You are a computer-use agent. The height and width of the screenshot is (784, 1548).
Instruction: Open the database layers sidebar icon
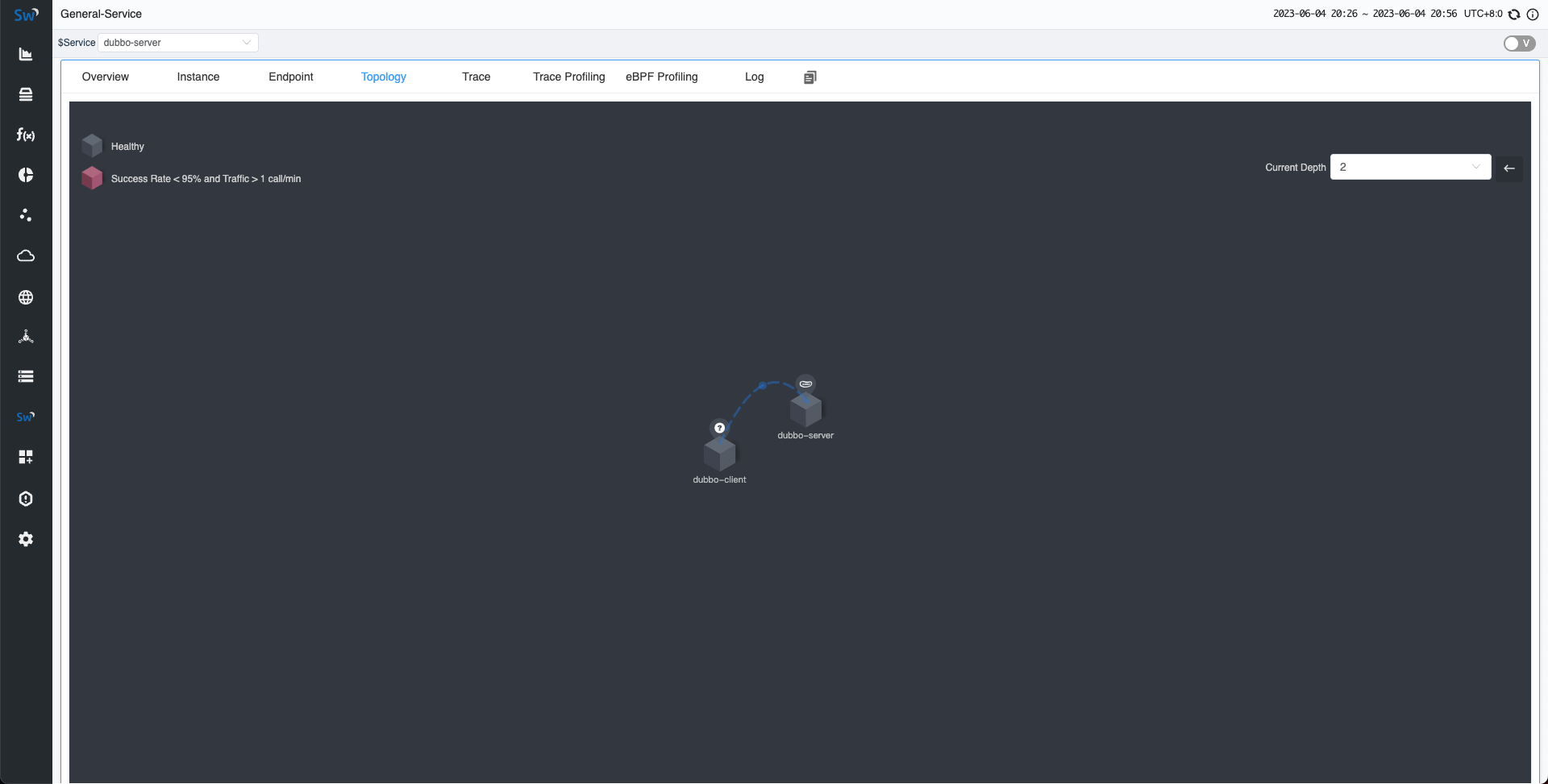point(26,94)
